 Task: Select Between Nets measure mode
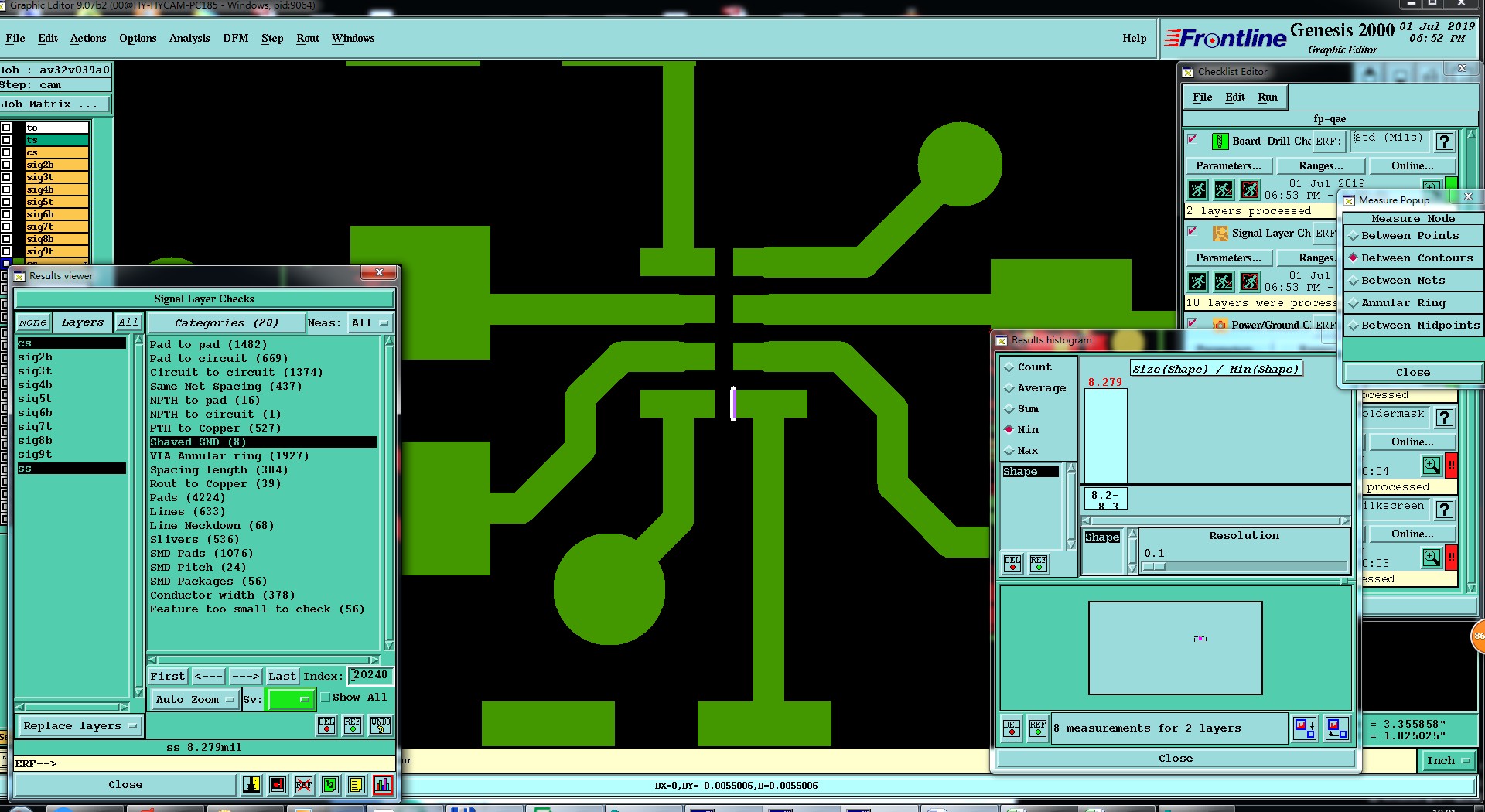[x=1412, y=281]
